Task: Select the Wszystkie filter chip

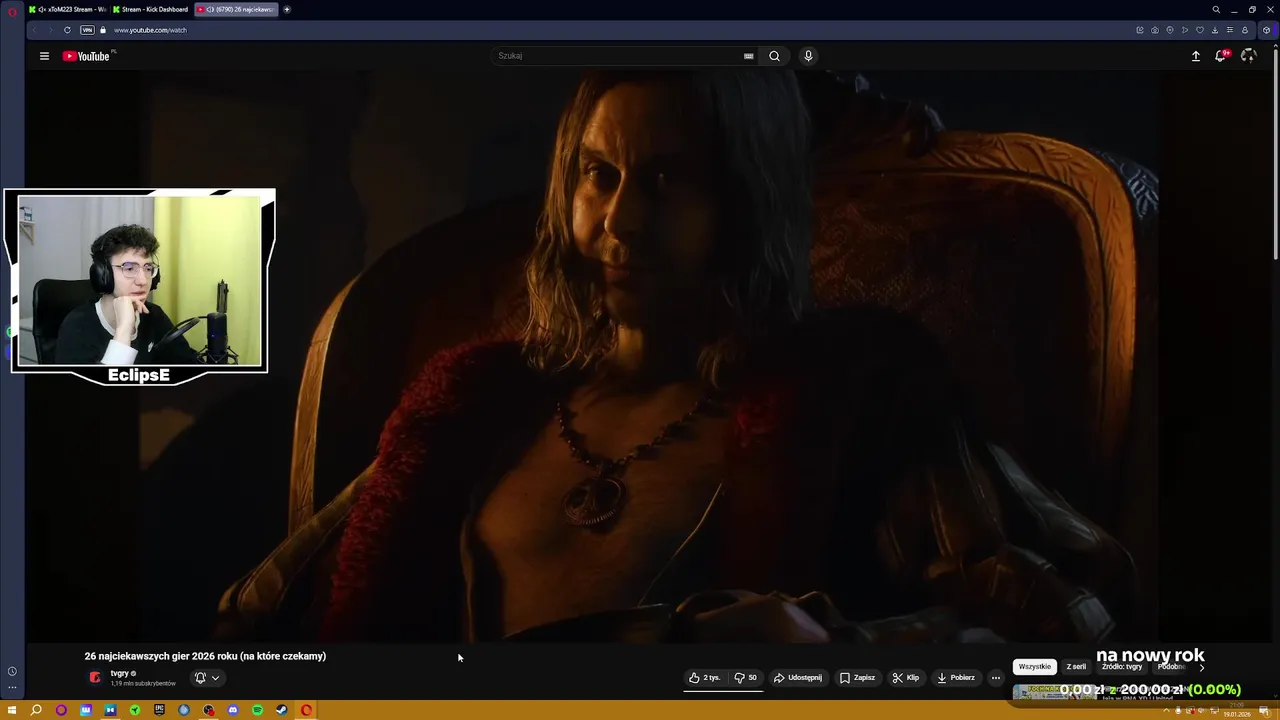Action: (x=1035, y=666)
